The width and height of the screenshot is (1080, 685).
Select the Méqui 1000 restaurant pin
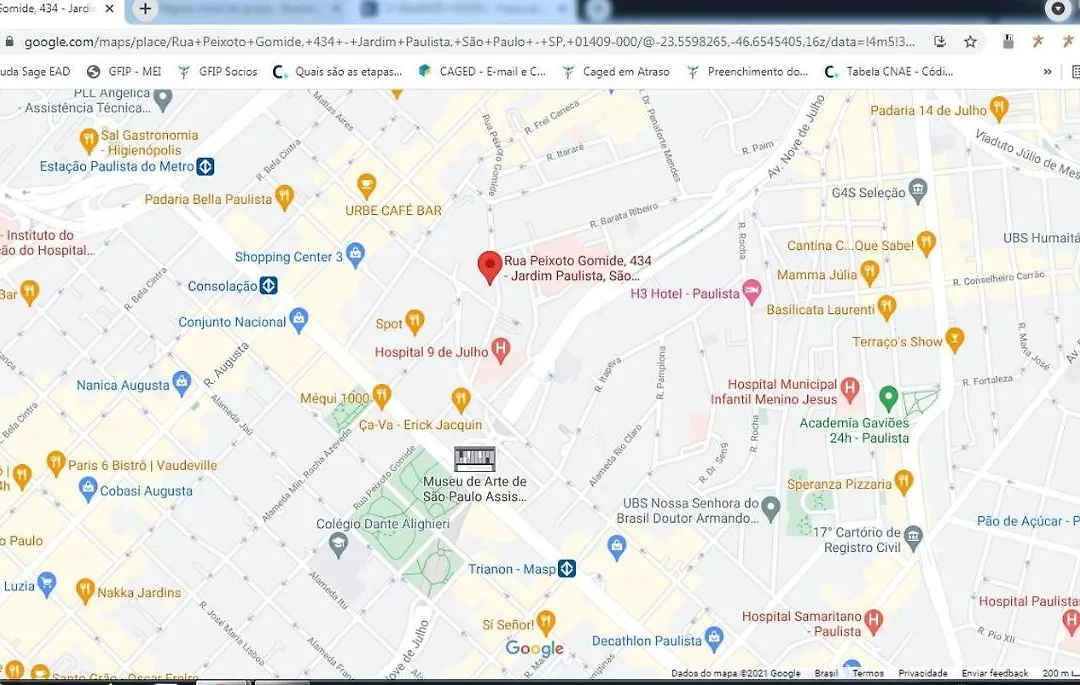coord(382,396)
